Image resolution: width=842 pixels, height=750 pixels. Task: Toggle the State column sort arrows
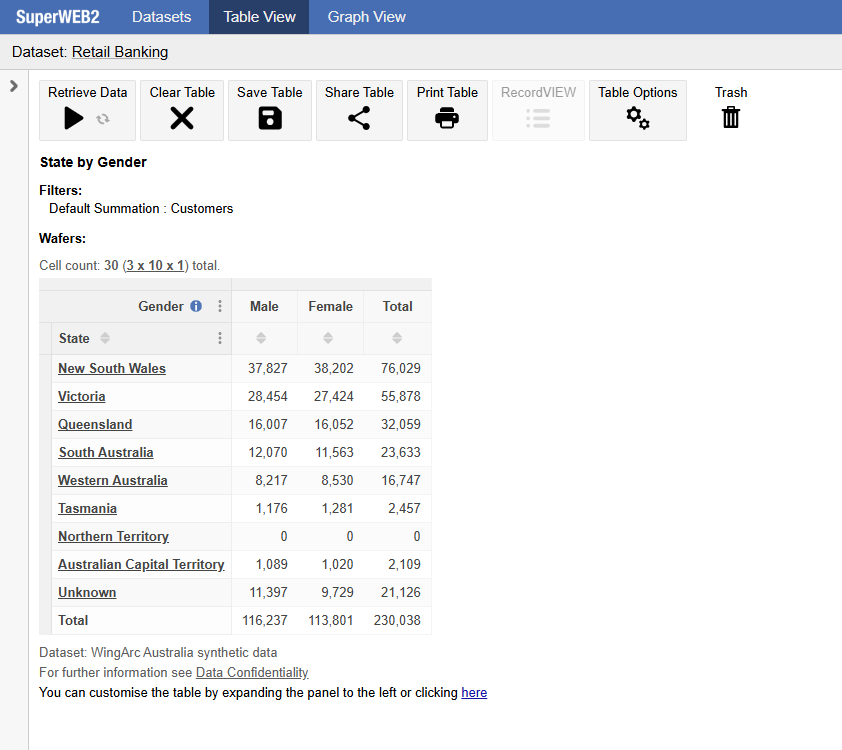tap(107, 338)
